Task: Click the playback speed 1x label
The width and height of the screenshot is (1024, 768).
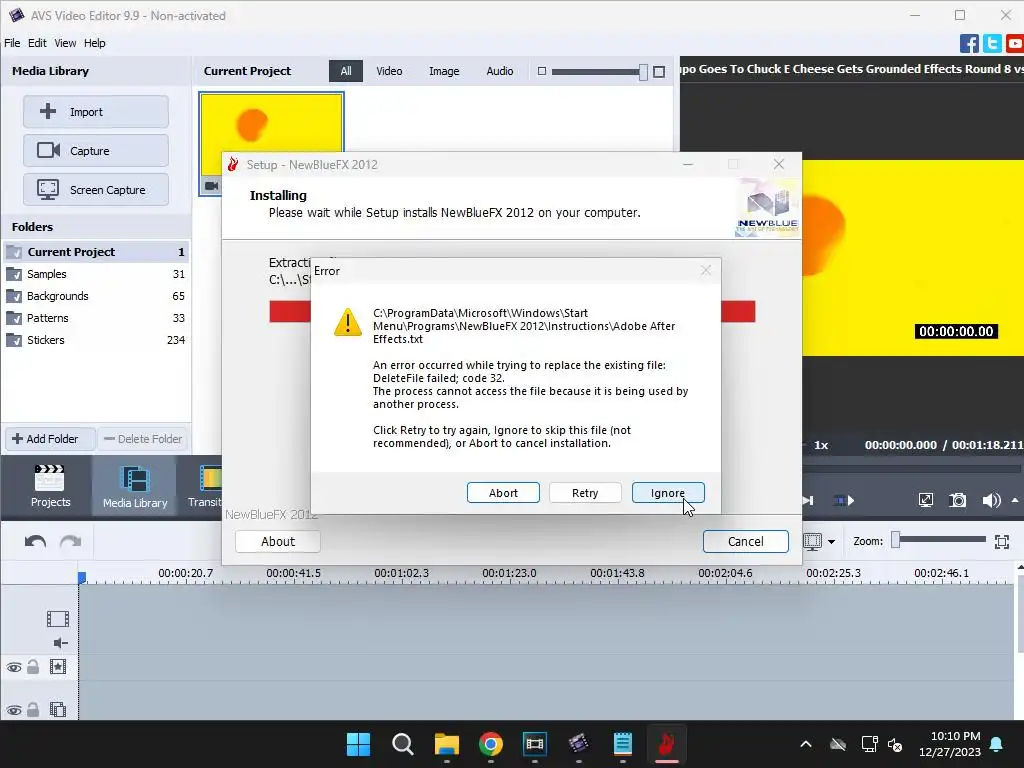Action: pyautogui.click(x=821, y=445)
